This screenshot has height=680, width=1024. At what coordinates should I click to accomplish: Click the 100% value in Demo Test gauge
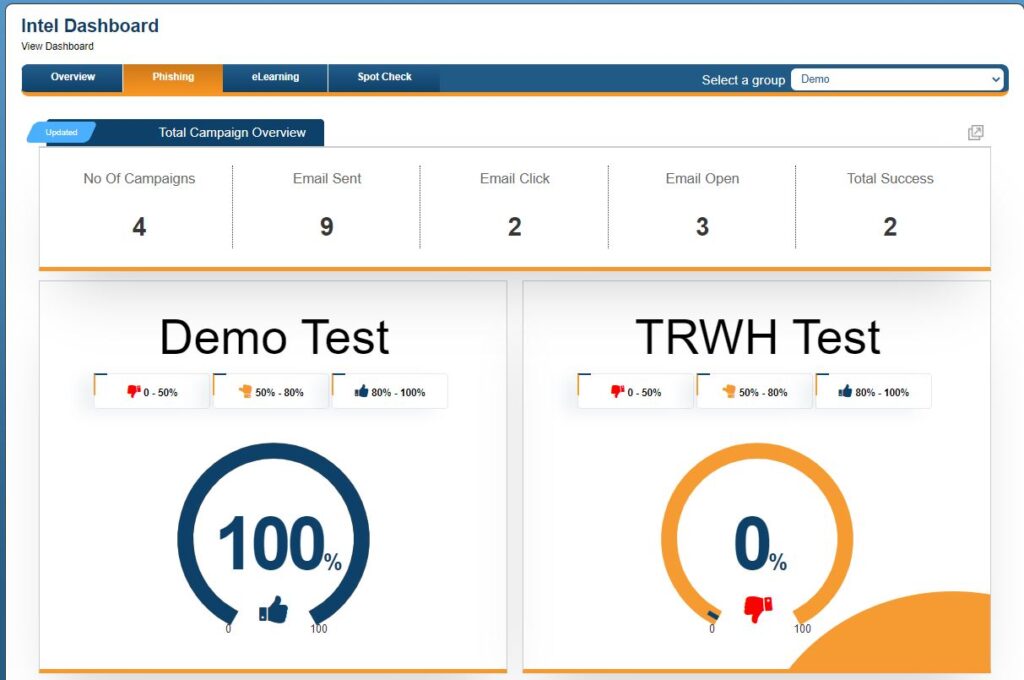coord(280,543)
